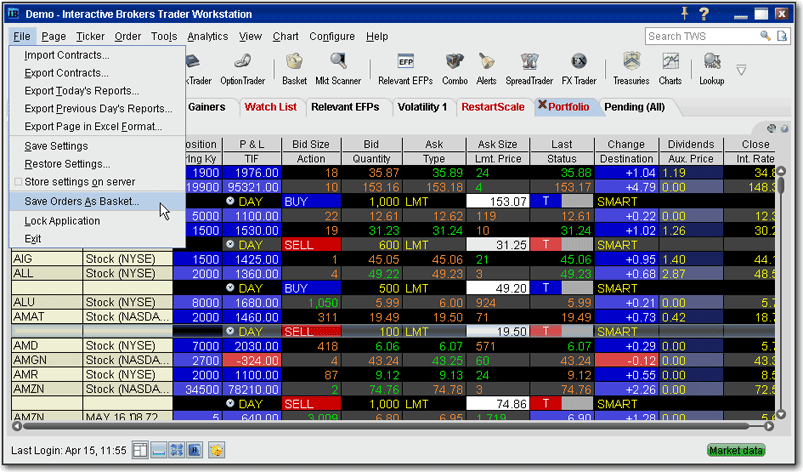Image resolution: width=803 pixels, height=472 pixels.
Task: Click the Market data status button
Action: [x=736, y=450]
